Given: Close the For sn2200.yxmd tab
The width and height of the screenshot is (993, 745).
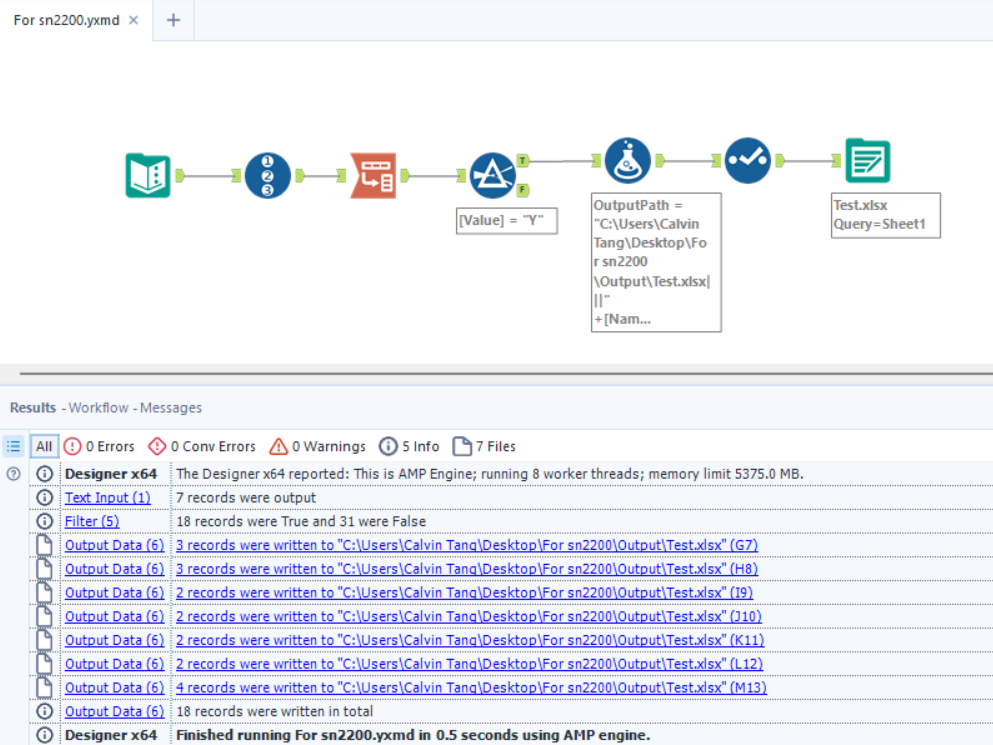Looking at the screenshot, I should 134,20.
